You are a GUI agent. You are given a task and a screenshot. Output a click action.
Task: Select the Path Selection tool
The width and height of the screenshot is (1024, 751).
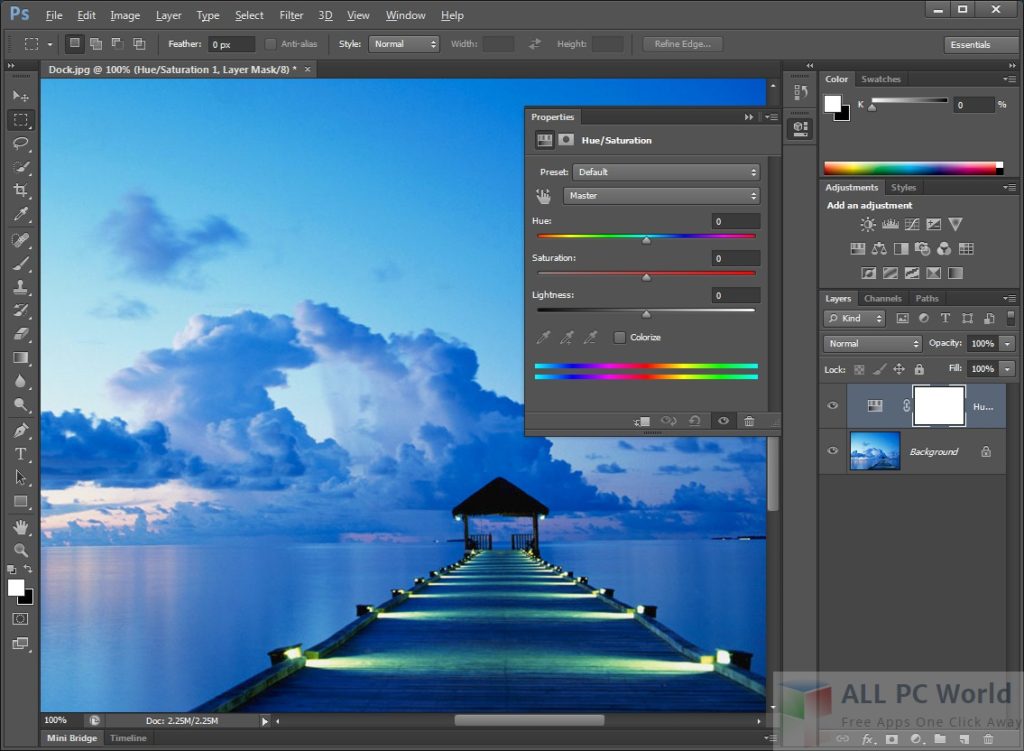pos(20,477)
